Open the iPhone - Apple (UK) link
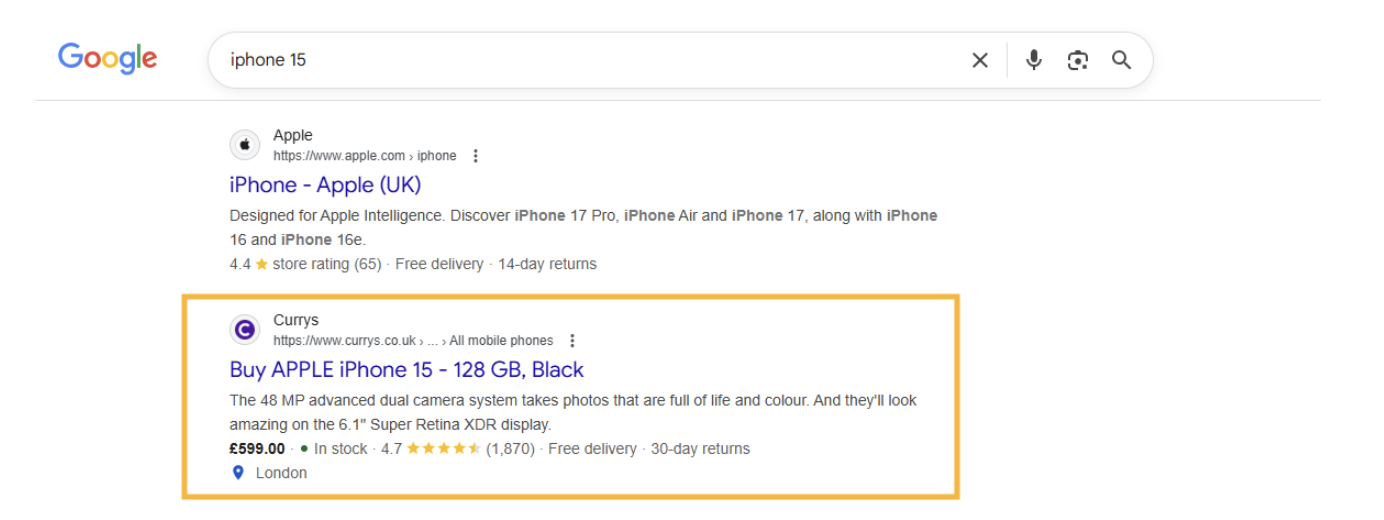1384x520 pixels. 325,185
